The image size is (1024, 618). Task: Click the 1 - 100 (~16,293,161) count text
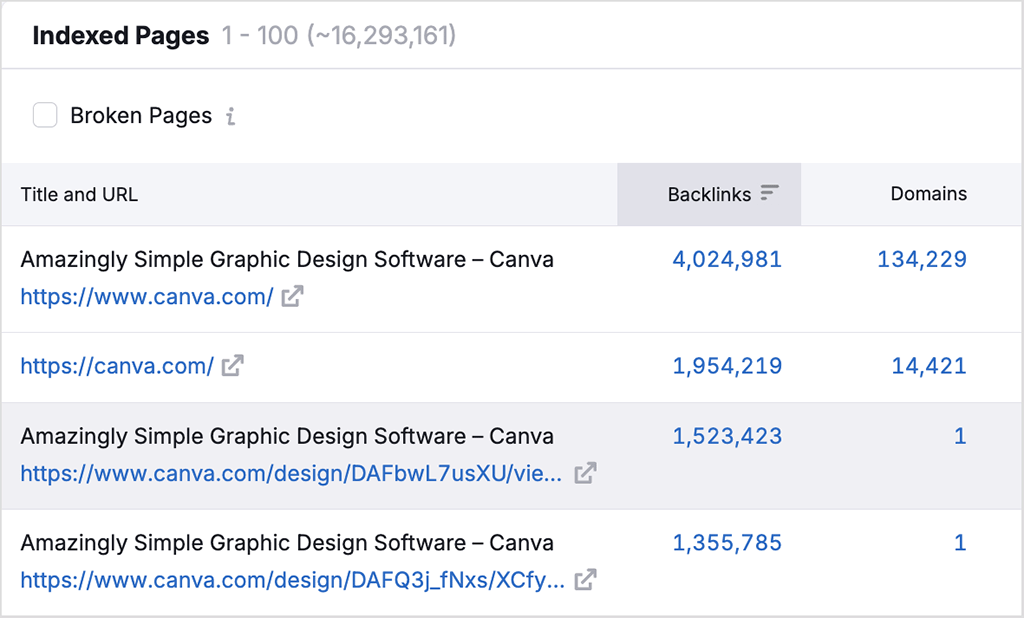coord(339,35)
